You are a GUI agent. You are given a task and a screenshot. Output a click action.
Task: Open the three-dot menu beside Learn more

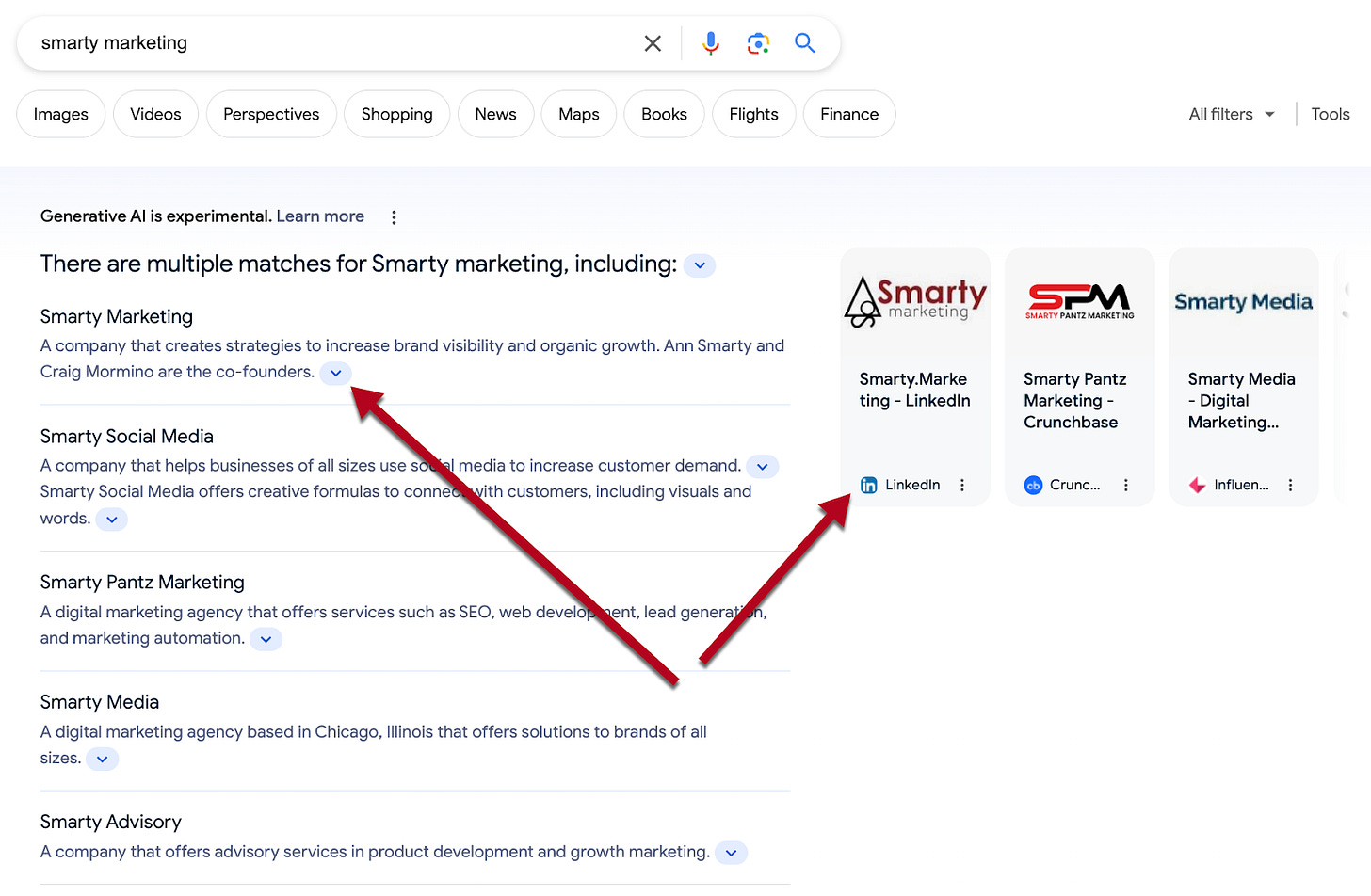click(394, 217)
